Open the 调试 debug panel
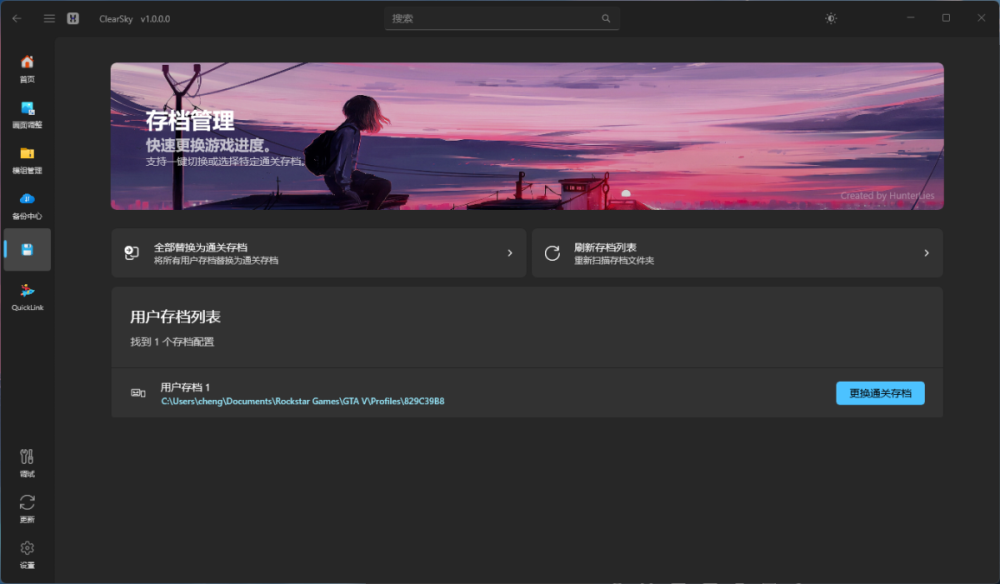The height and width of the screenshot is (584, 1000). coord(27,462)
